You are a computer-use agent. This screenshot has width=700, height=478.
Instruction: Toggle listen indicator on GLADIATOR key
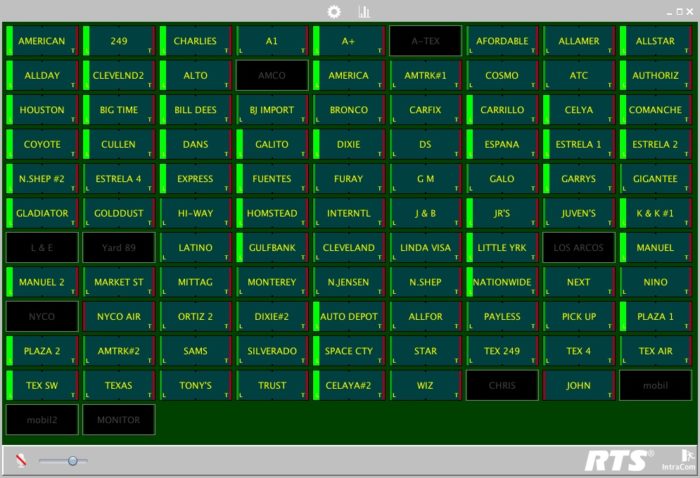click(9, 213)
